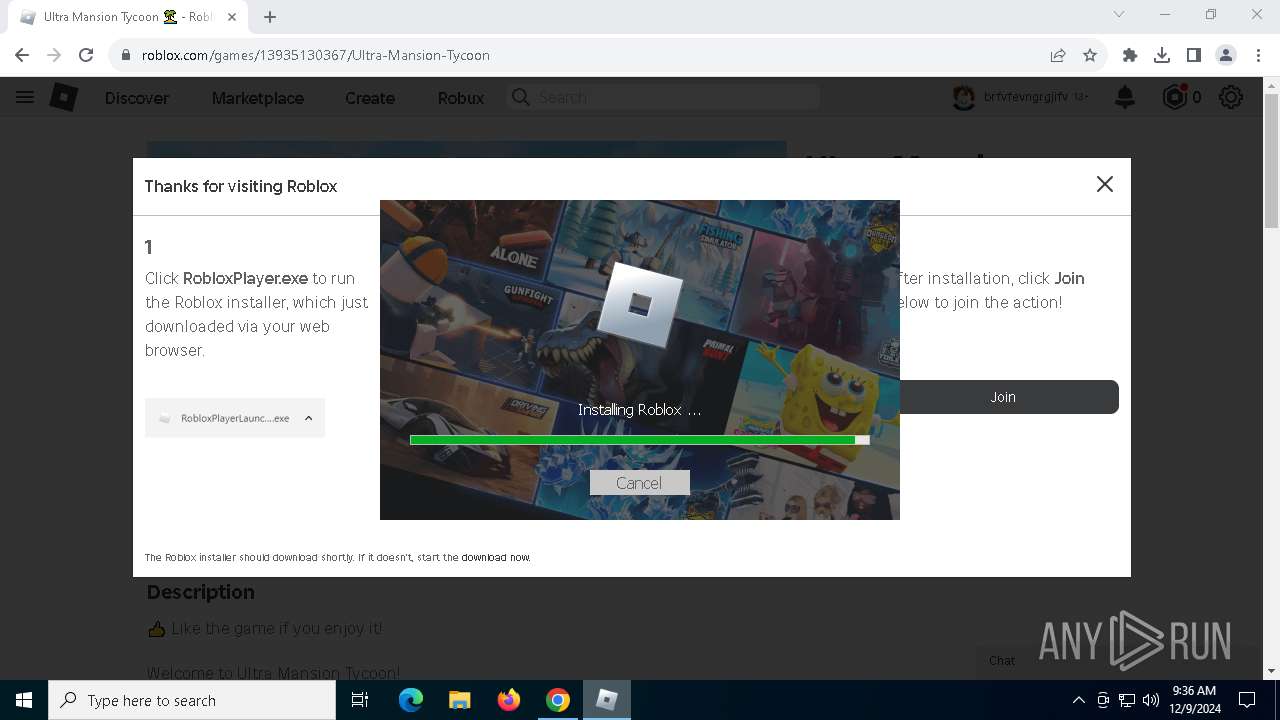Click the Join button in dialog
This screenshot has width=1280, height=720.
1003,397
